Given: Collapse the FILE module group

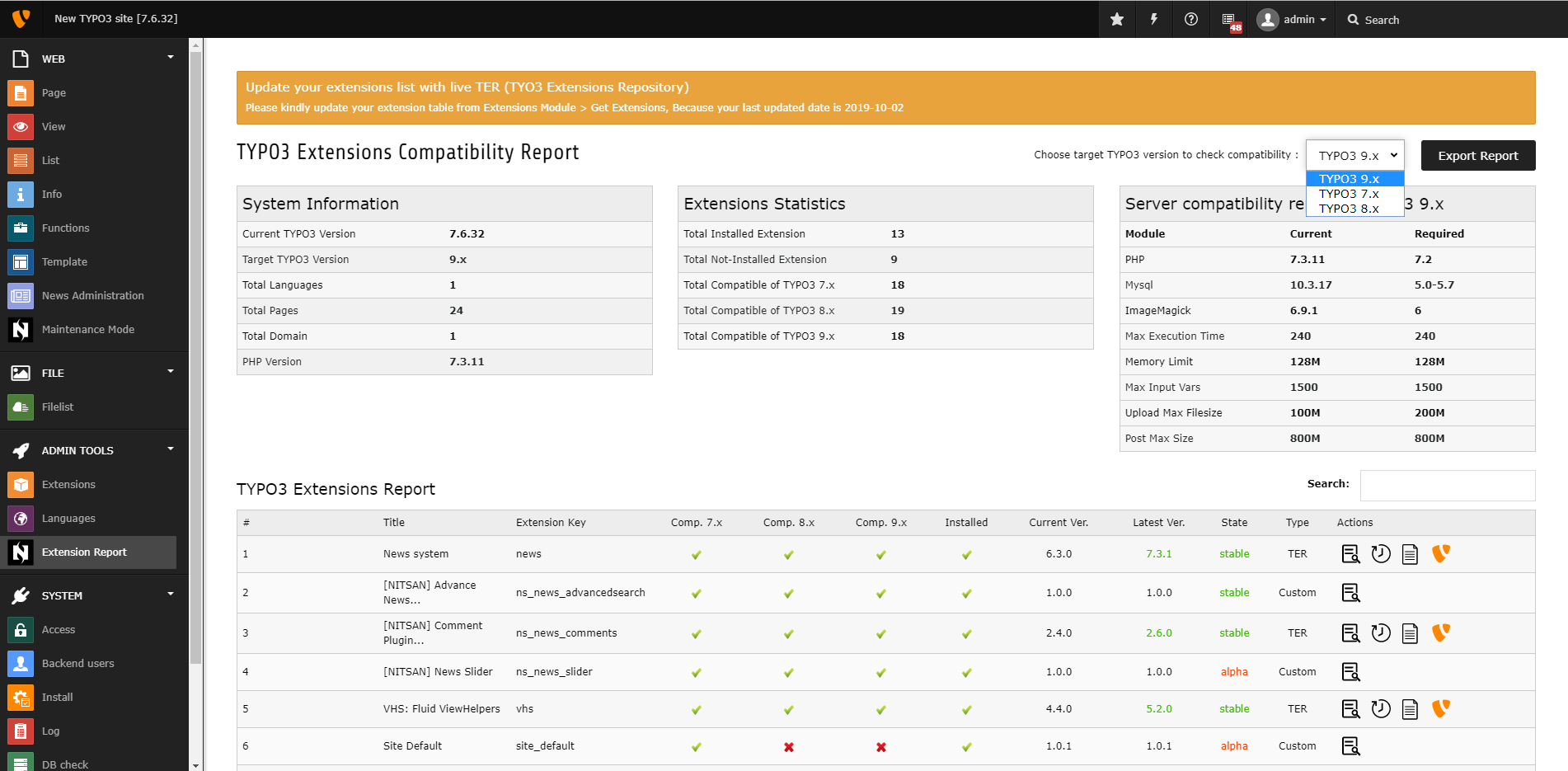Looking at the screenshot, I should tap(171, 372).
